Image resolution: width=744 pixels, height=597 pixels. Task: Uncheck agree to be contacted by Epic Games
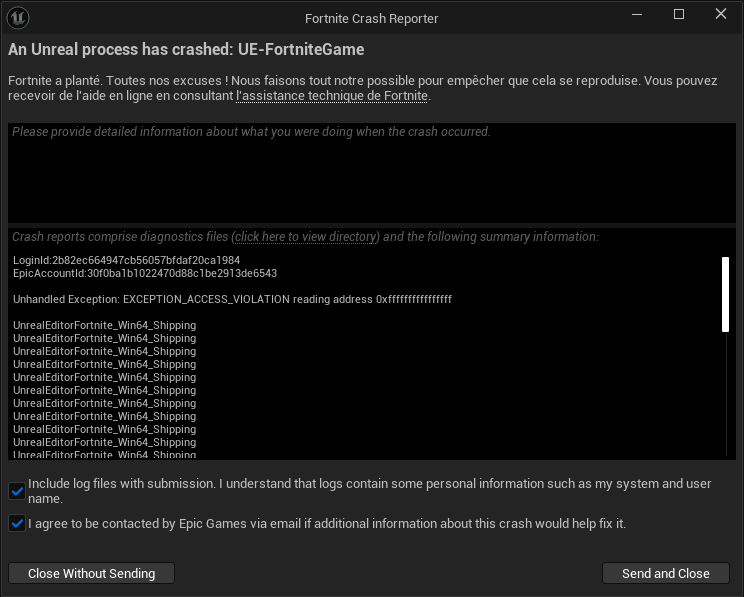coord(17,523)
